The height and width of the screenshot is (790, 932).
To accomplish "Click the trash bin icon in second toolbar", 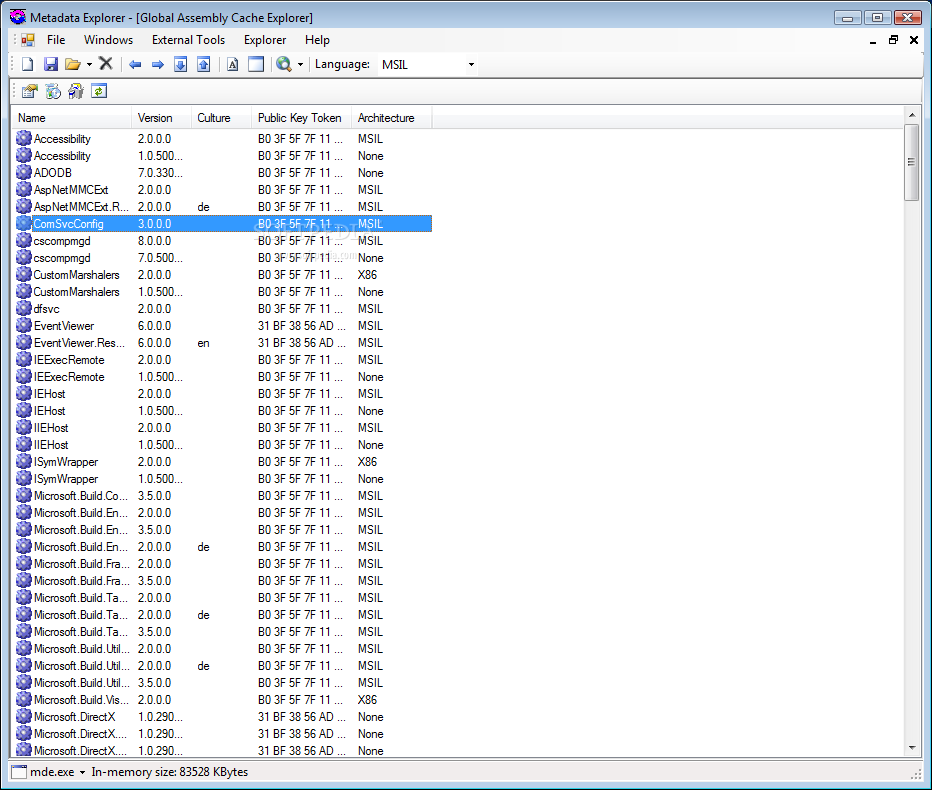I will (76, 91).
